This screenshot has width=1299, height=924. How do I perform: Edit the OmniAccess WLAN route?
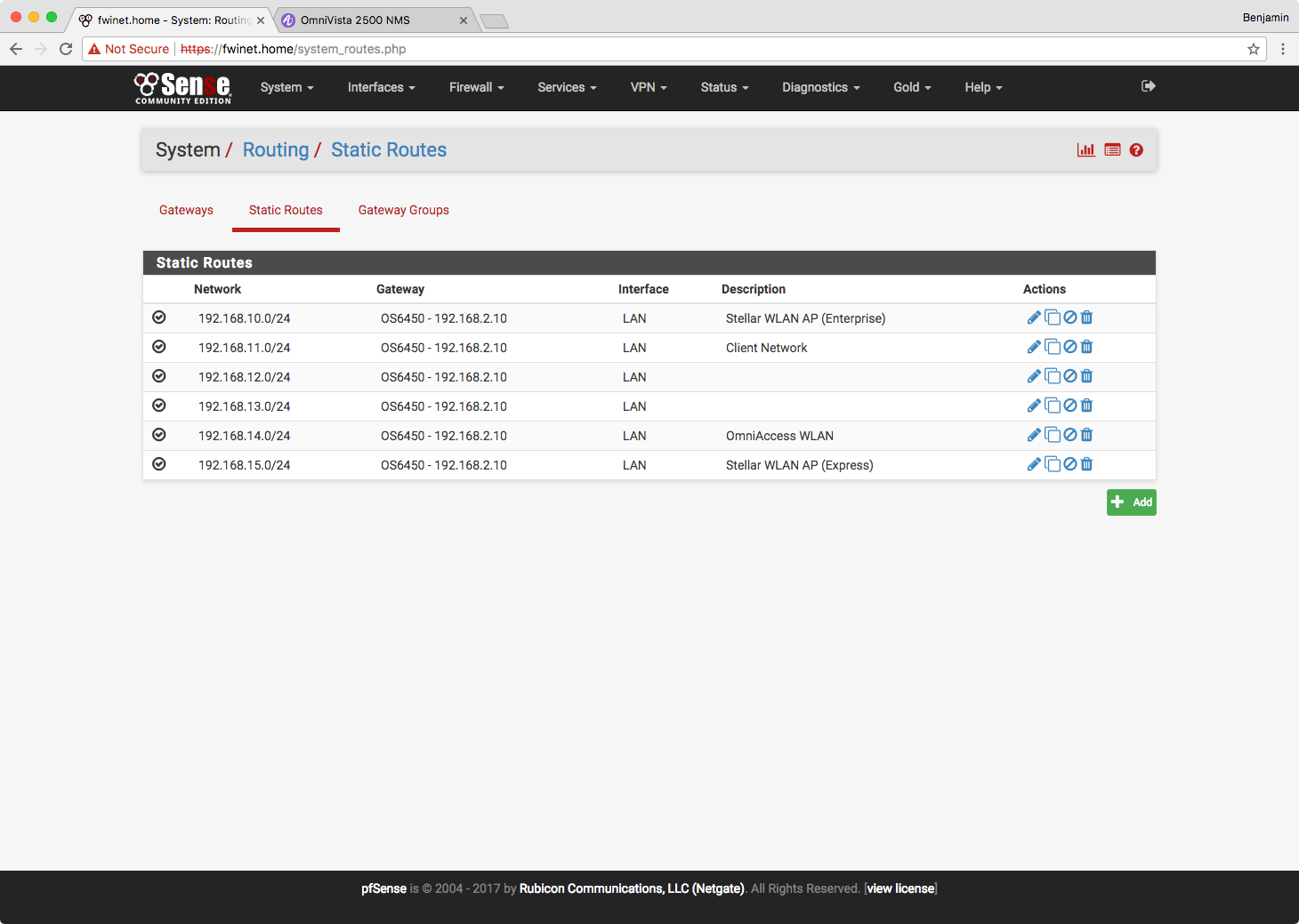tap(1034, 435)
